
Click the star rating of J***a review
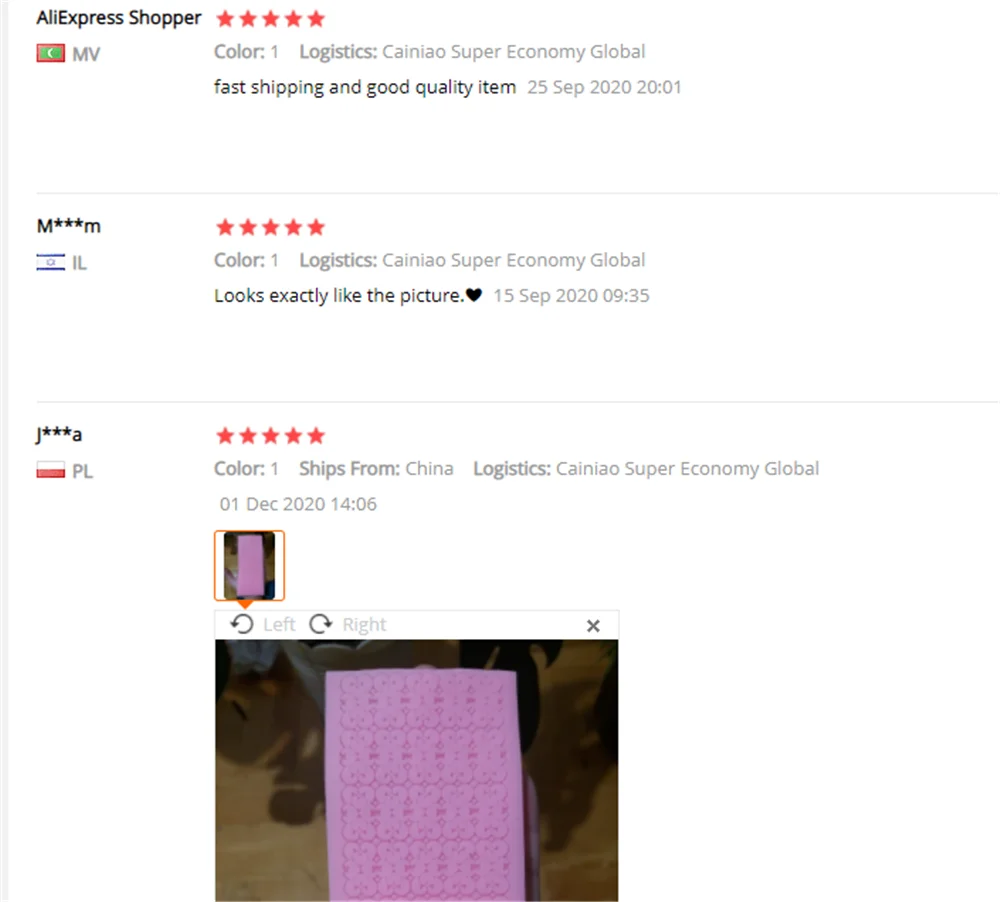(270, 436)
